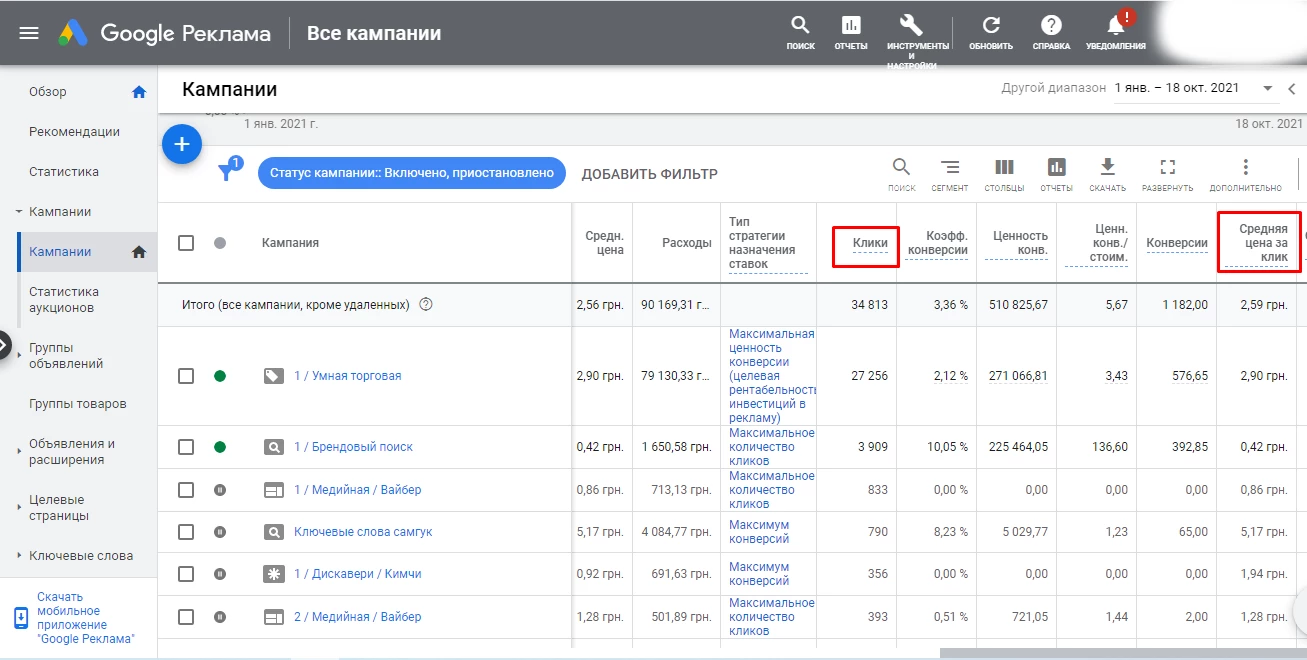Select checkbox for 1 / Медийная / Вайбер
1307x660 pixels.
coord(186,490)
